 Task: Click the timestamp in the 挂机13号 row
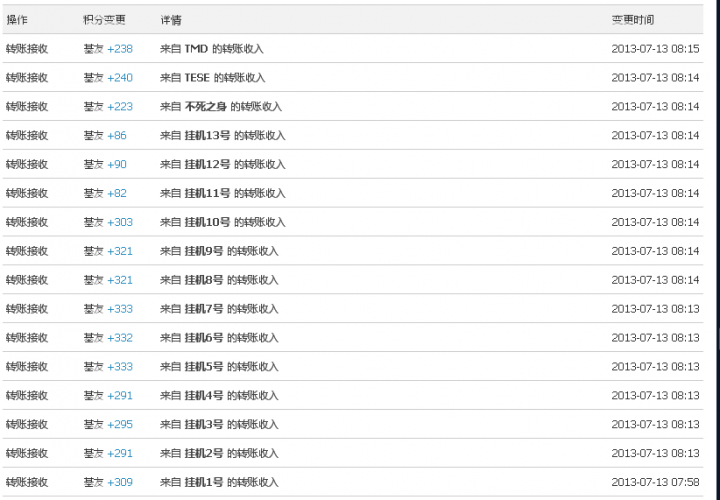655,135
